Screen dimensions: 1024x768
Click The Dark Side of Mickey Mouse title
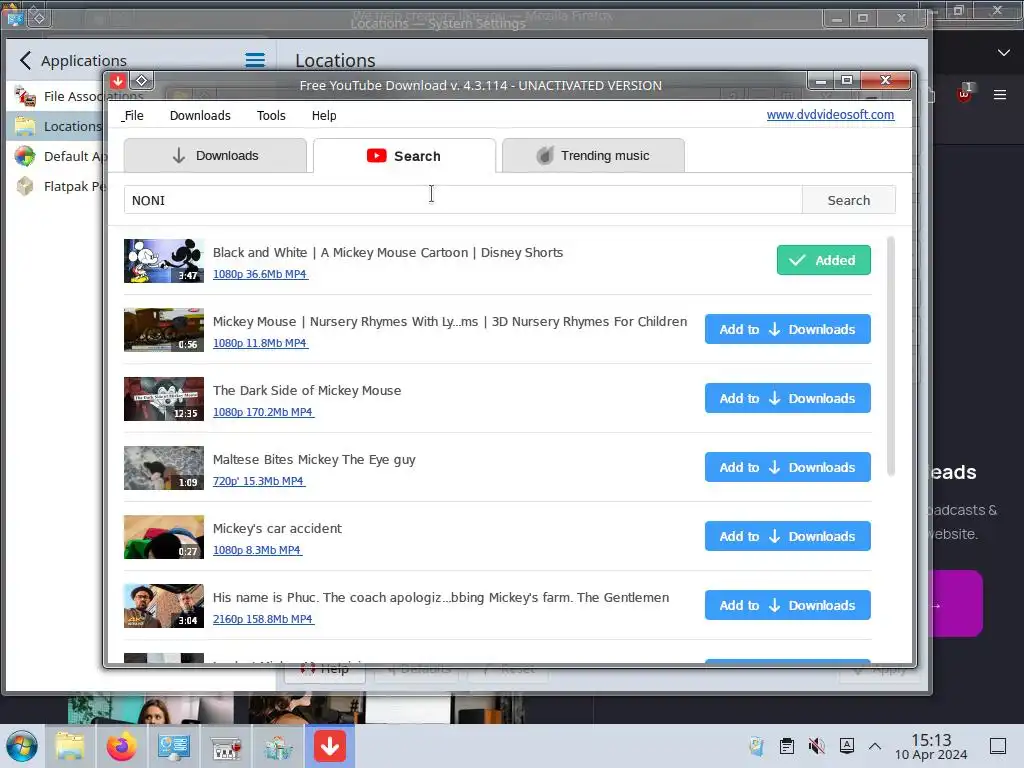coord(307,391)
